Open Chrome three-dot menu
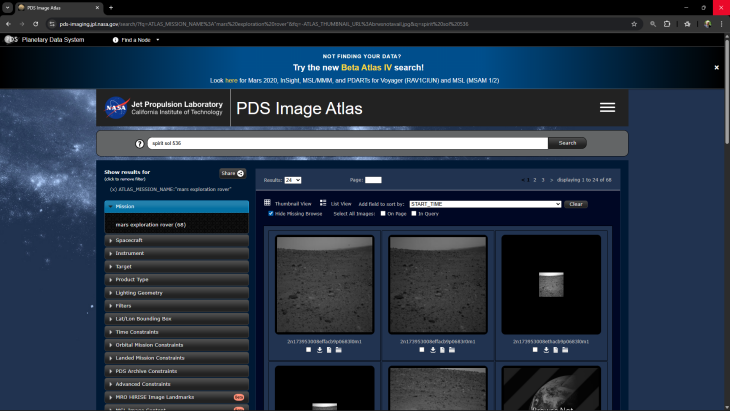Screen dimensions: 730x411 [x=721, y=24]
